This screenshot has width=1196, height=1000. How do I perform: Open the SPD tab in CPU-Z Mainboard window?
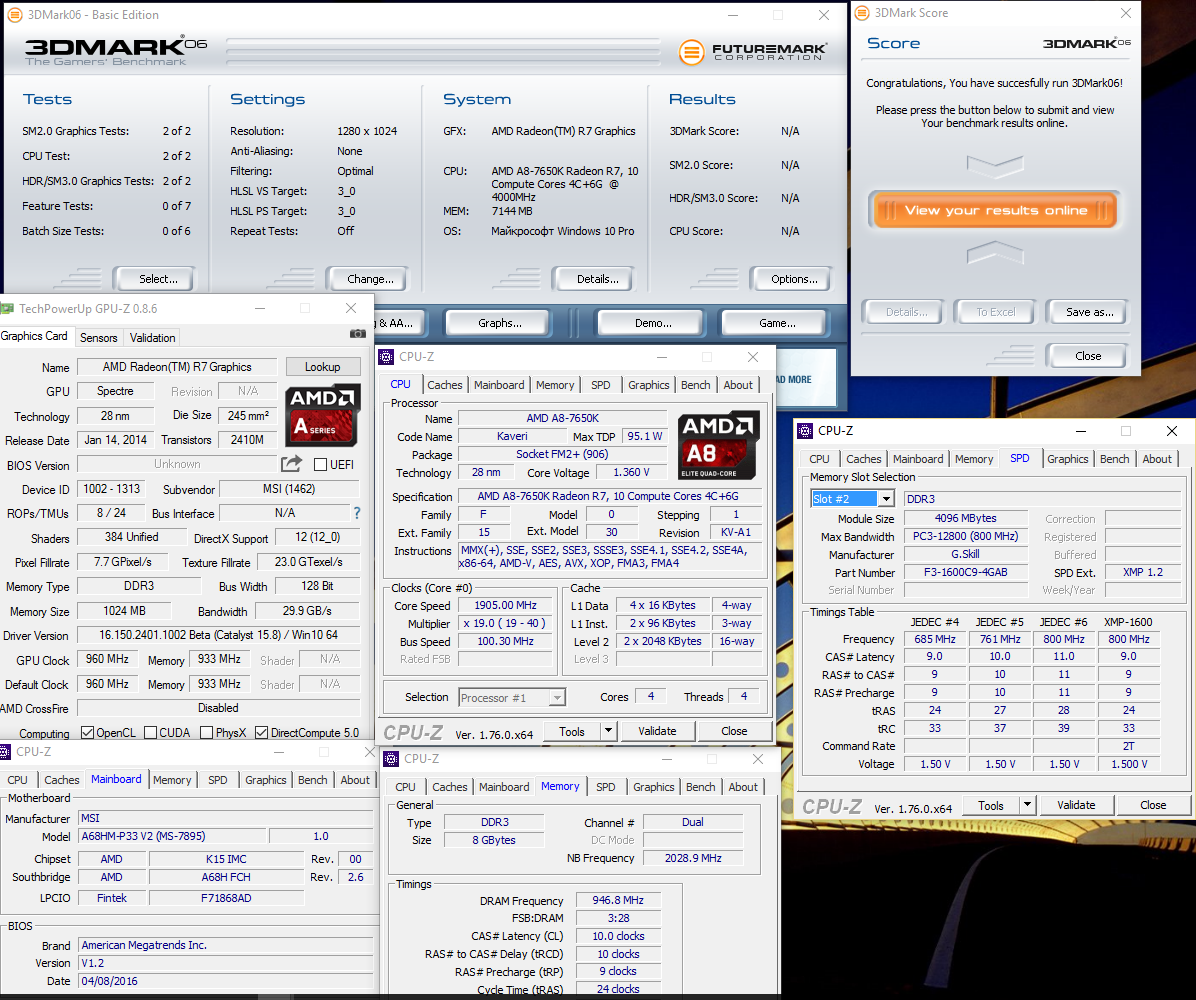point(217,780)
